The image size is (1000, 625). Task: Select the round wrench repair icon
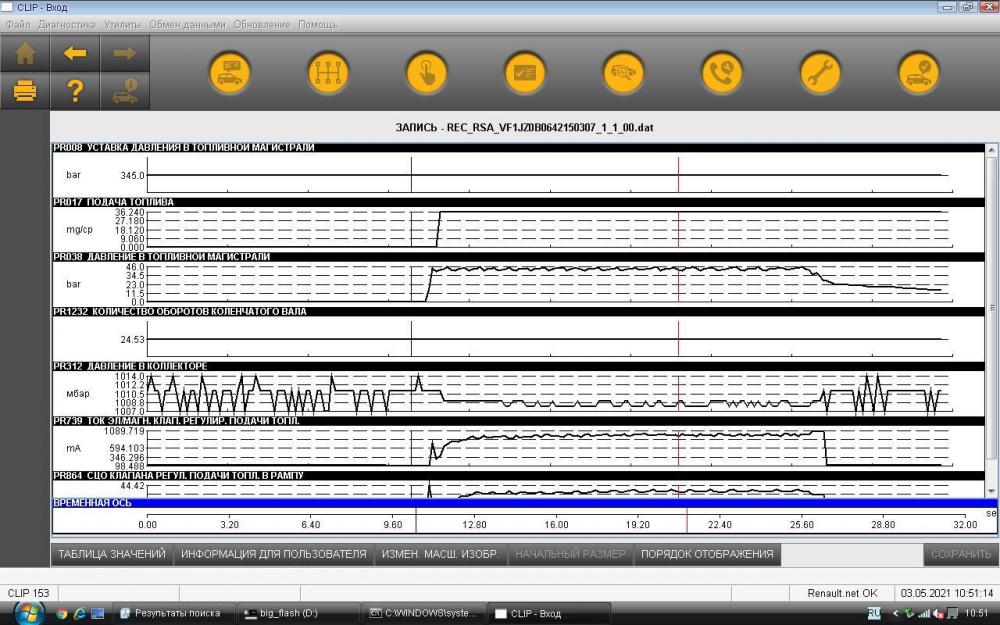click(820, 73)
